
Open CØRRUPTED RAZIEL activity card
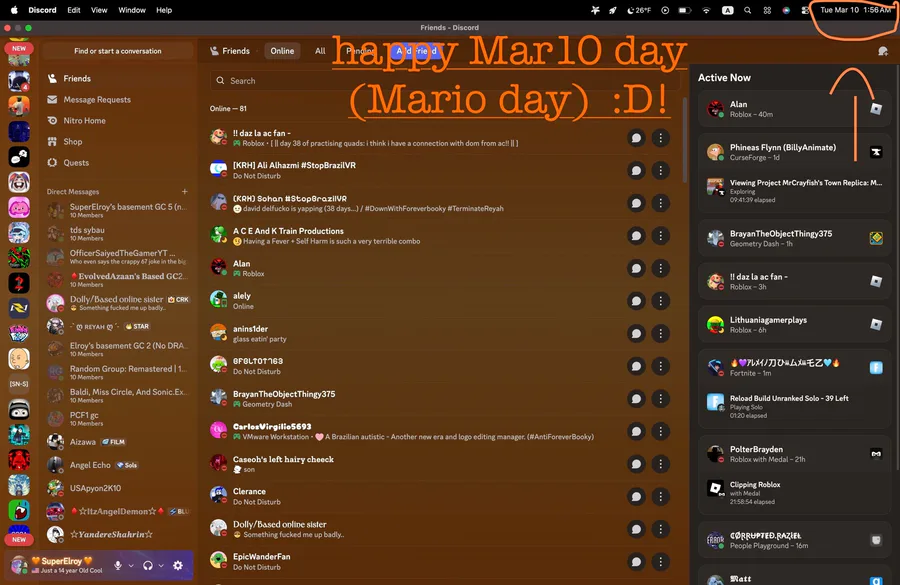coord(794,540)
